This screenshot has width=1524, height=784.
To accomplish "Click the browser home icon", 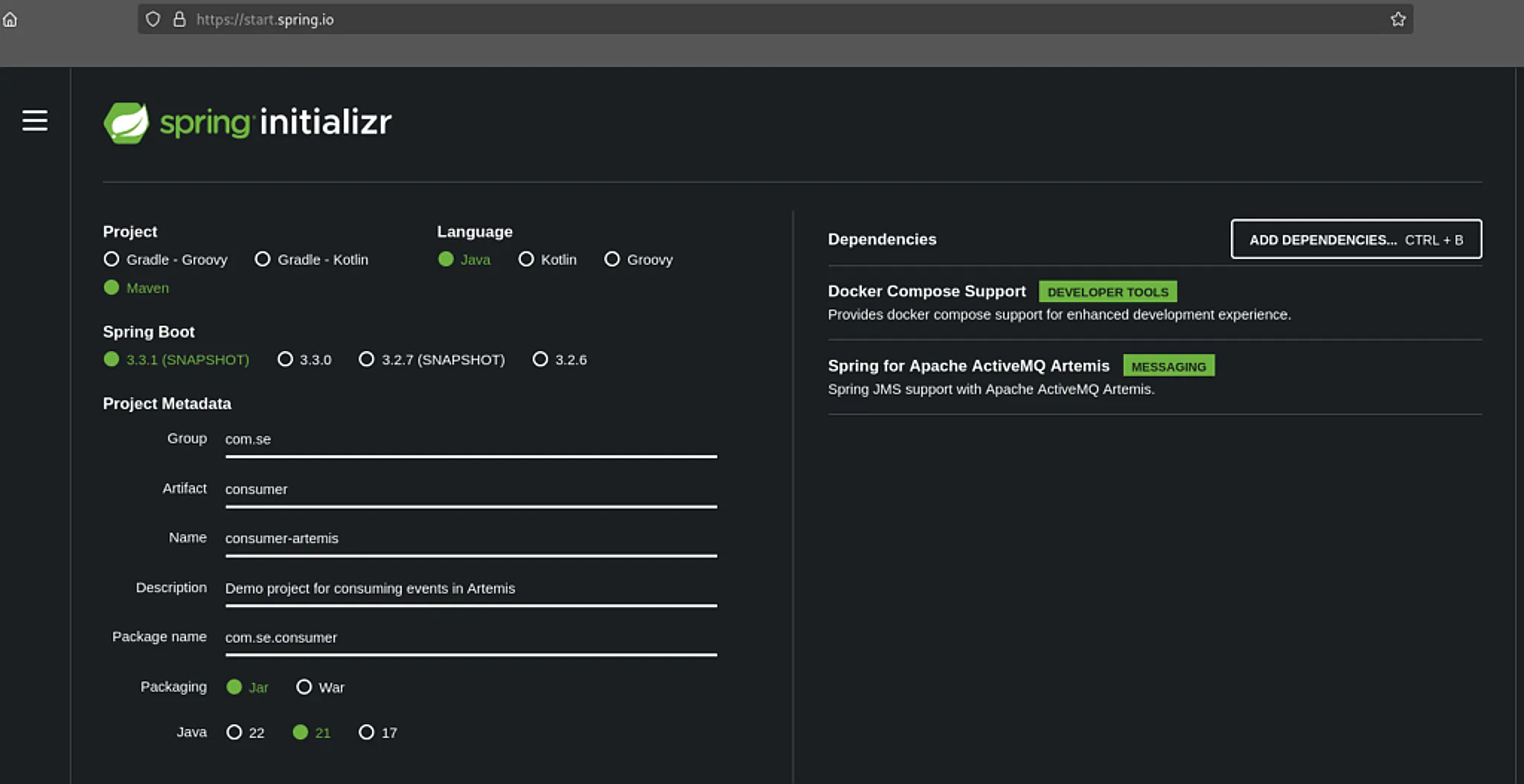I will (x=10, y=19).
